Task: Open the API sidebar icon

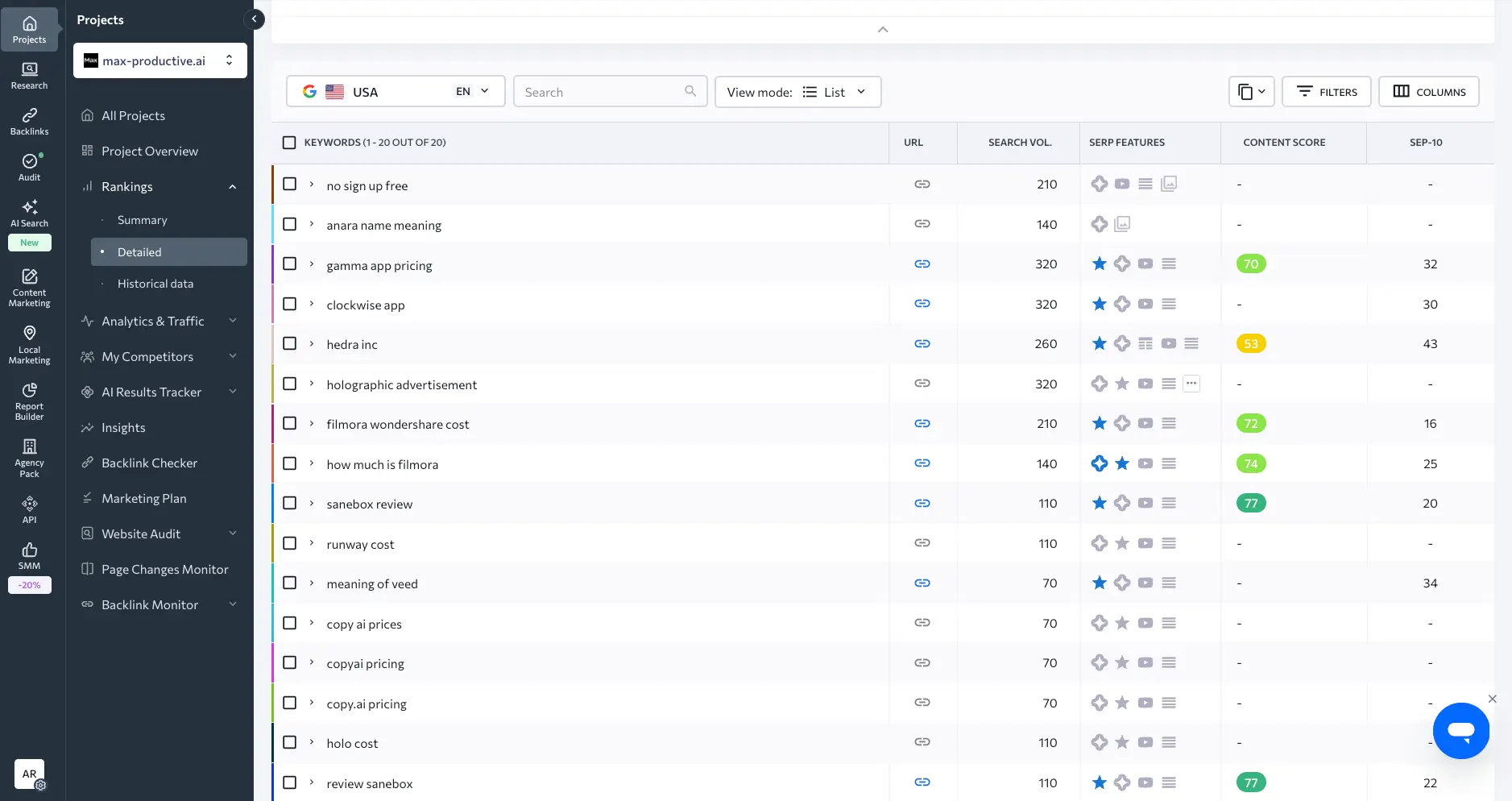Action: coord(29,510)
